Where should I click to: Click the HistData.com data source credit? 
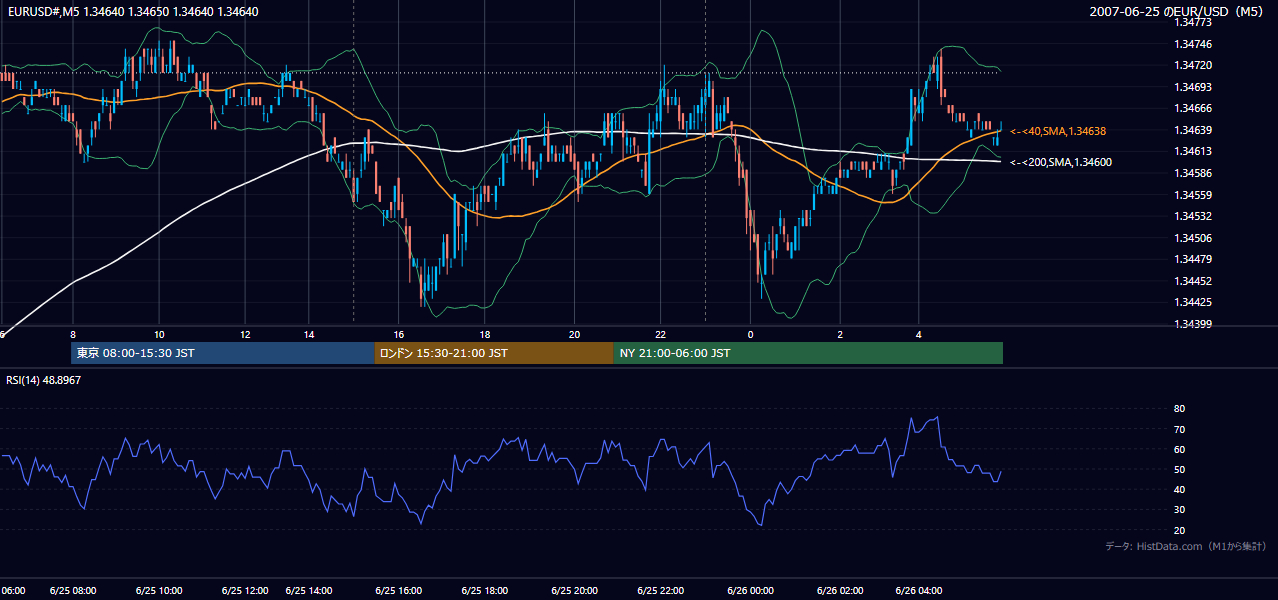(1186, 546)
